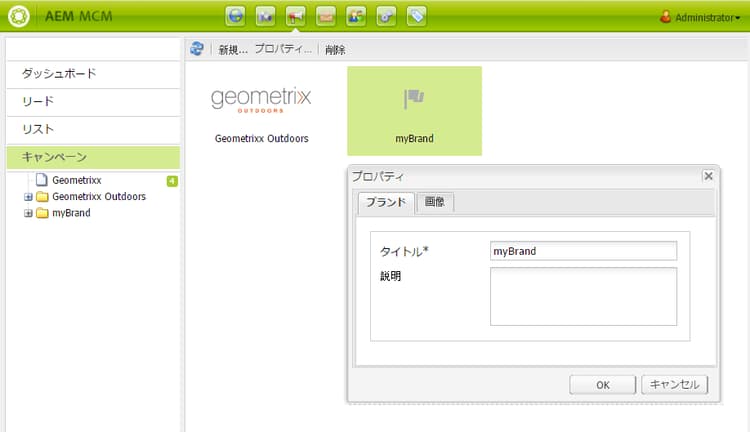This screenshot has width=750, height=432.
Task: Select myBrand folder in tree
Action: (x=71, y=213)
